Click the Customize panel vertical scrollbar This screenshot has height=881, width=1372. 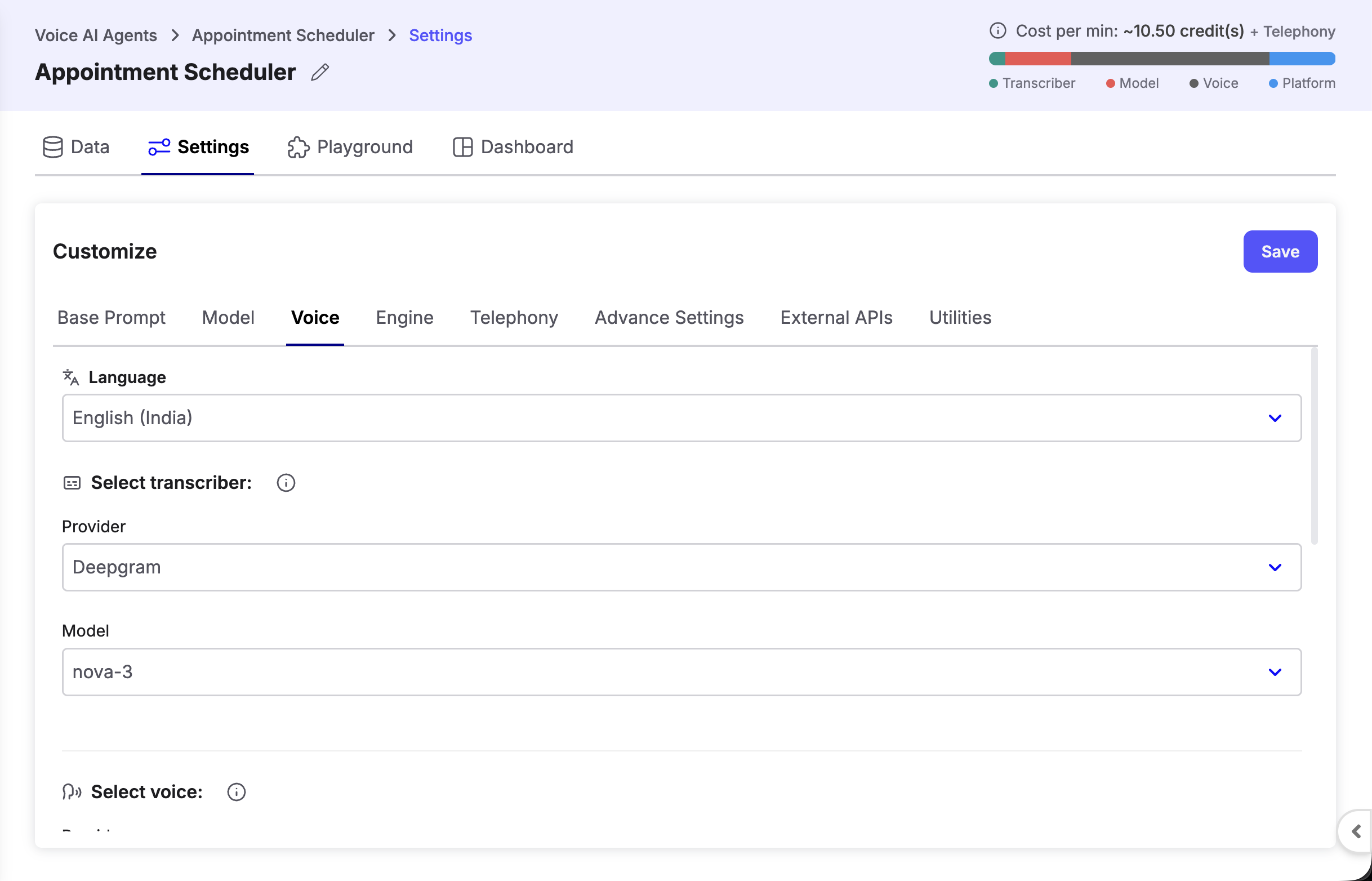click(x=1313, y=446)
